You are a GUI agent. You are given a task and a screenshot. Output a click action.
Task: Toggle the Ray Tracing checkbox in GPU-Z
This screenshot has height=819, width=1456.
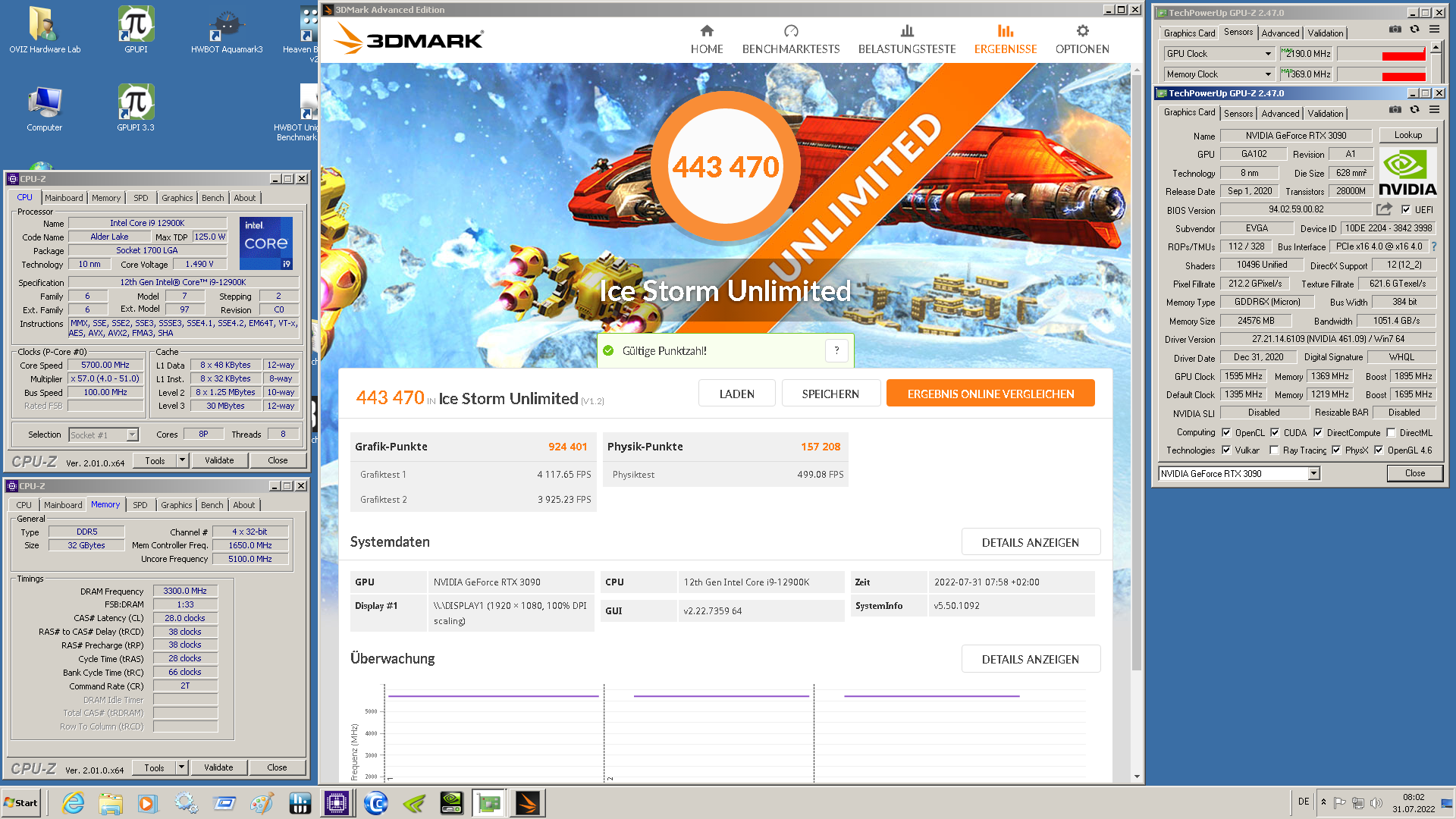tap(1274, 450)
